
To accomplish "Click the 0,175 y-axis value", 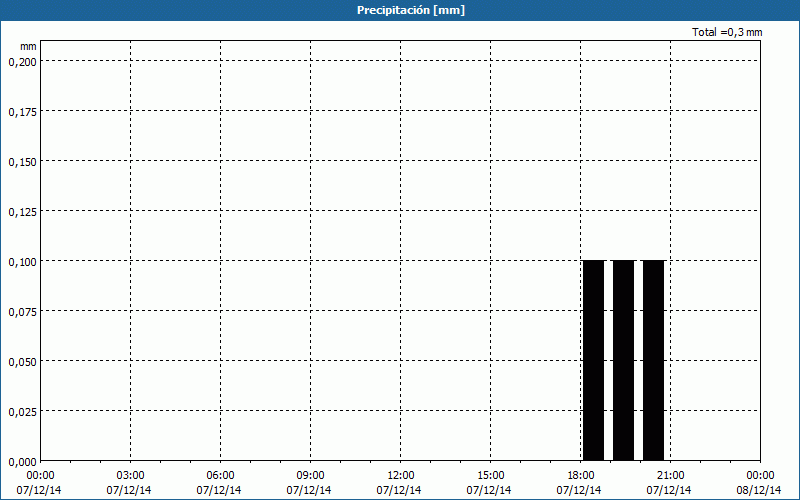I will pyautogui.click(x=22, y=112).
